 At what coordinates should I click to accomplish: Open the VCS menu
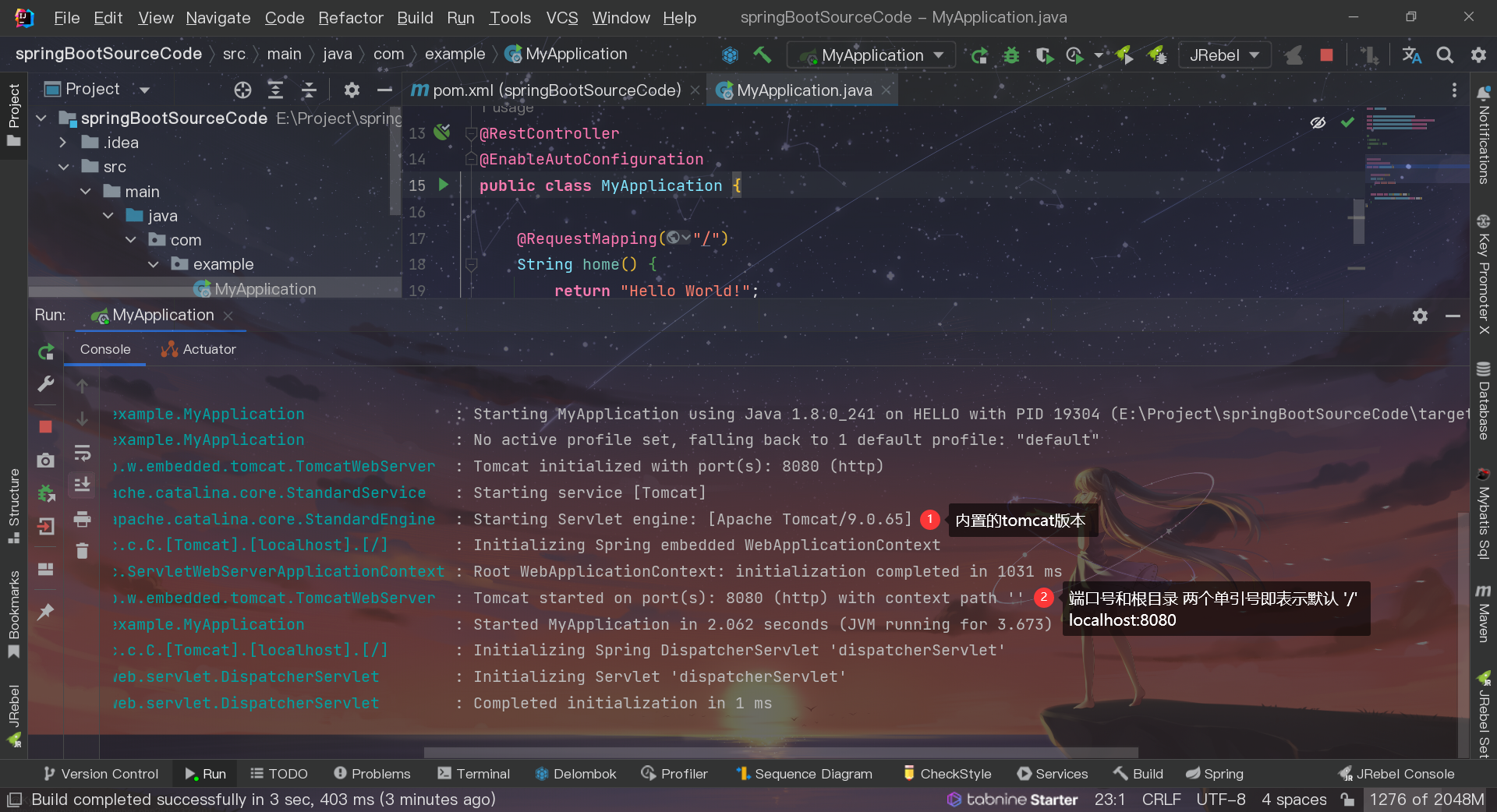tap(561, 17)
